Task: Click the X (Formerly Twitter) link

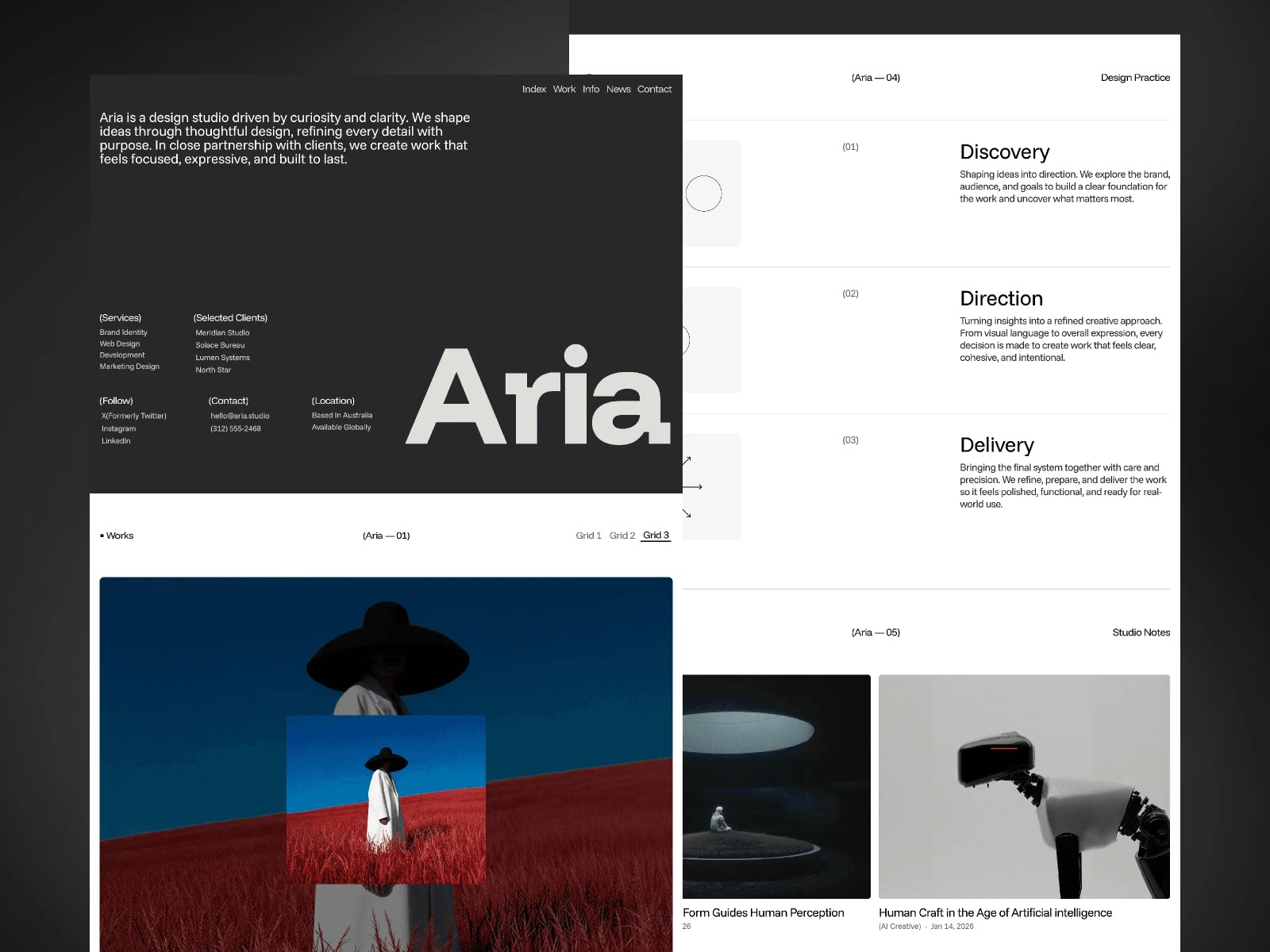Action: [x=133, y=415]
